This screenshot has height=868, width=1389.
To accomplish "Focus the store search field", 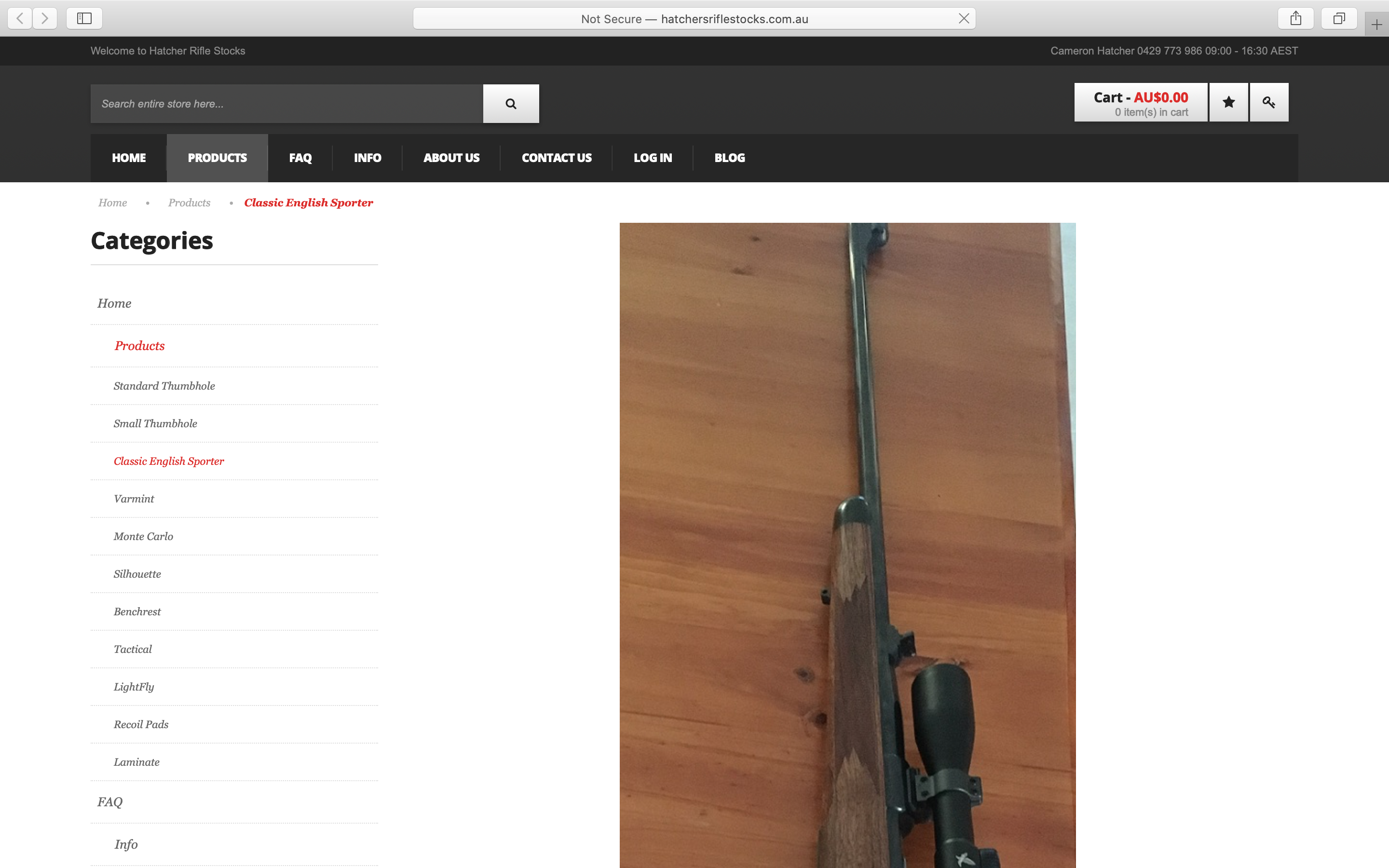I will tap(286, 103).
